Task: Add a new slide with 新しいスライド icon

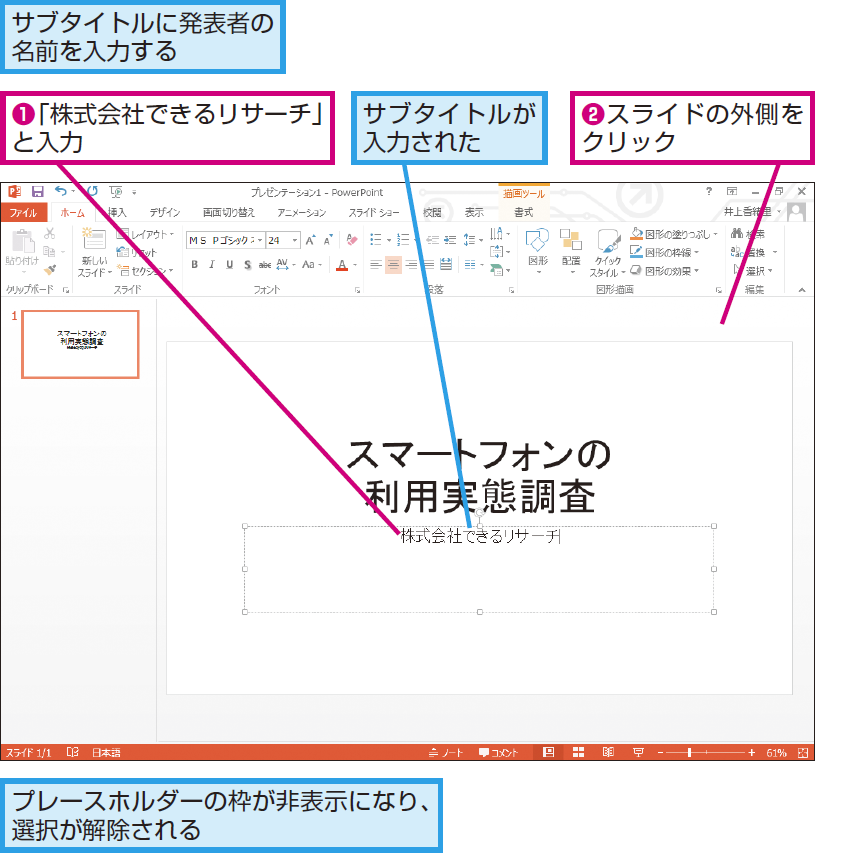Action: click(94, 240)
